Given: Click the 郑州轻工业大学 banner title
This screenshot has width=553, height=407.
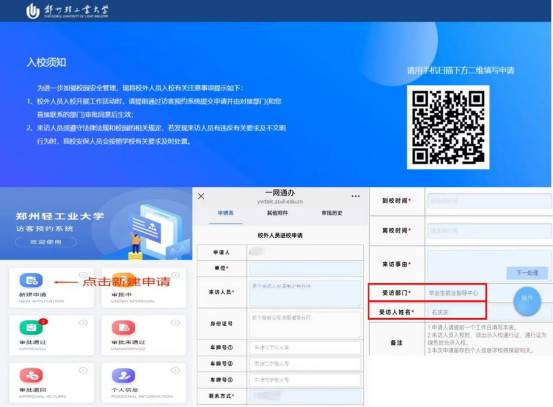Looking at the screenshot, I should [x=60, y=216].
